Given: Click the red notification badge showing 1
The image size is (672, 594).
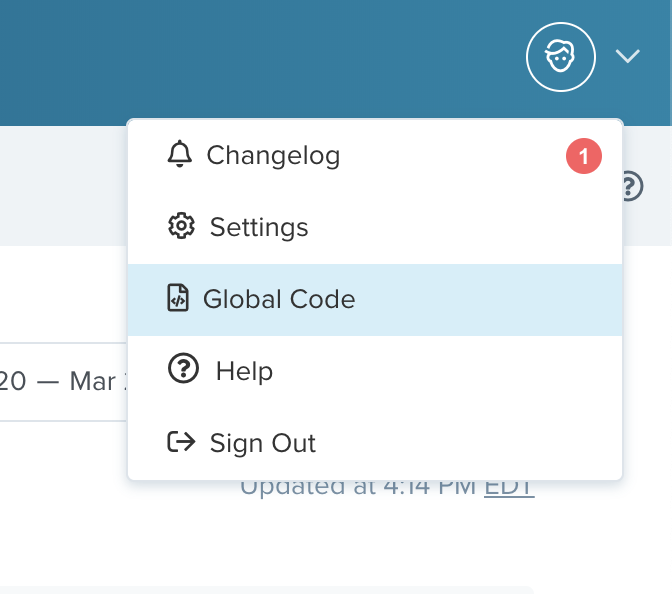Looking at the screenshot, I should (584, 157).
